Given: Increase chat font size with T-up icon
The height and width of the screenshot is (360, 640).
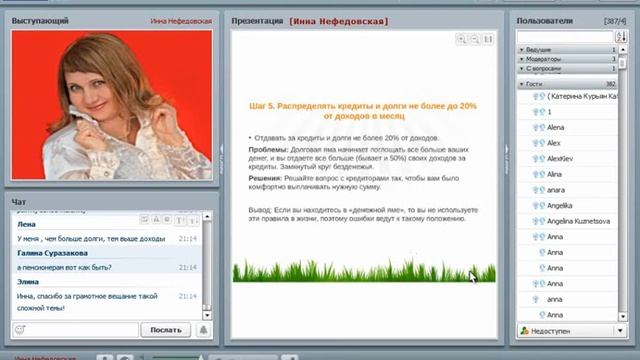Looking at the screenshot, I should (x=180, y=220).
